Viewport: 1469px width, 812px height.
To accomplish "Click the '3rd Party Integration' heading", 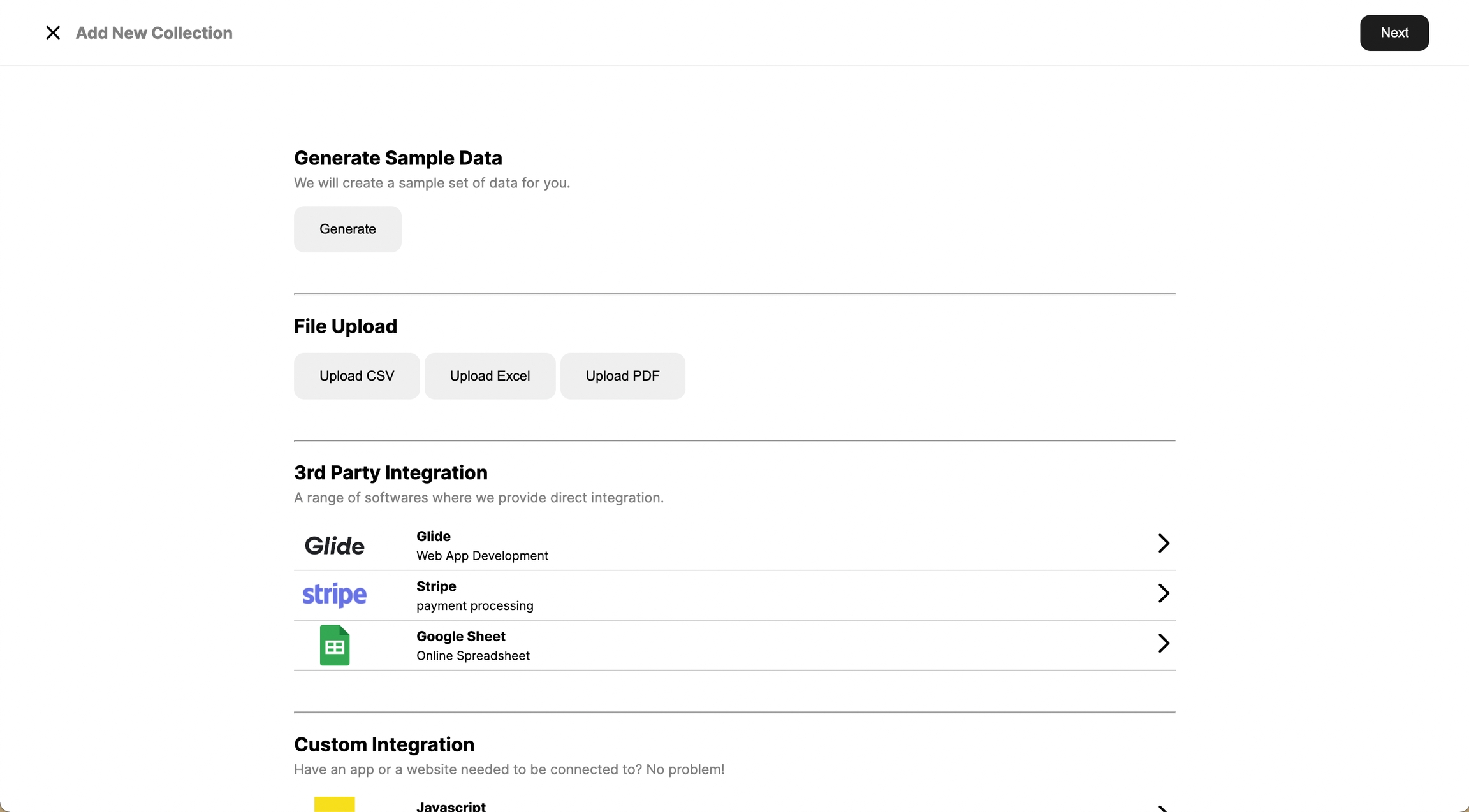I will coord(391,473).
